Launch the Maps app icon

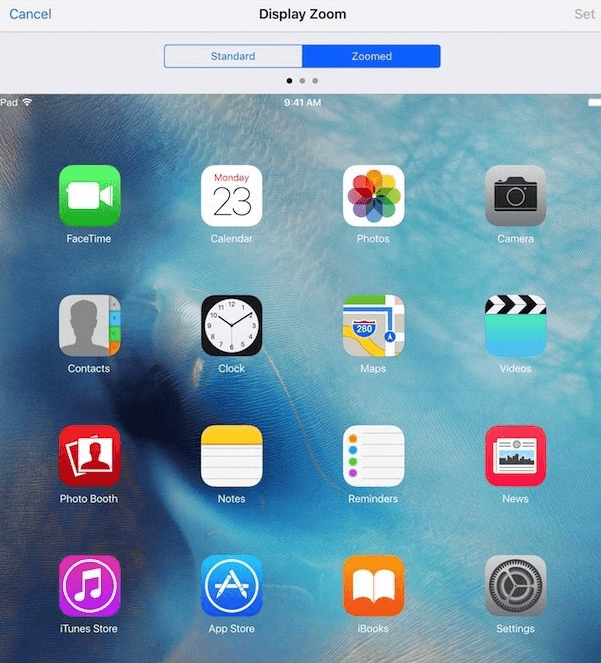[373, 326]
